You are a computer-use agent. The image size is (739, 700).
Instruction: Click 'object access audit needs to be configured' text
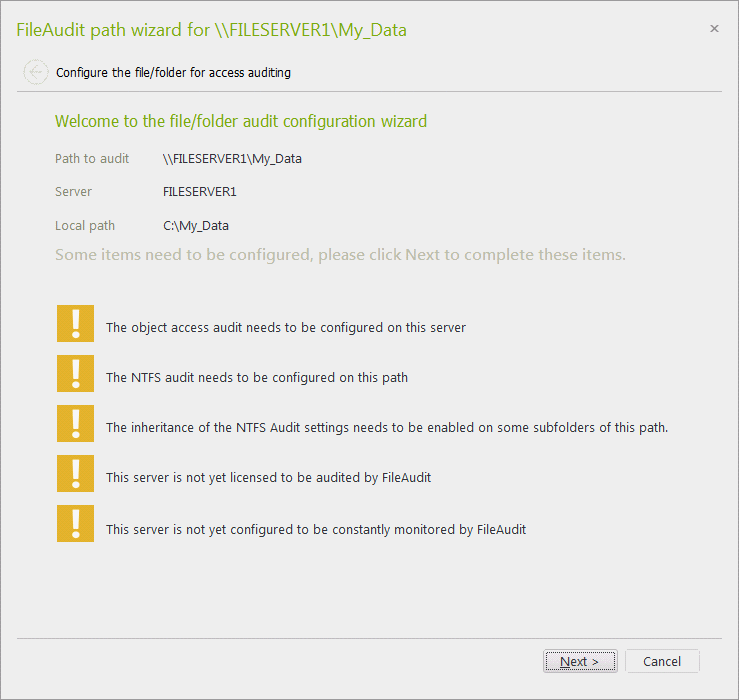click(286, 327)
